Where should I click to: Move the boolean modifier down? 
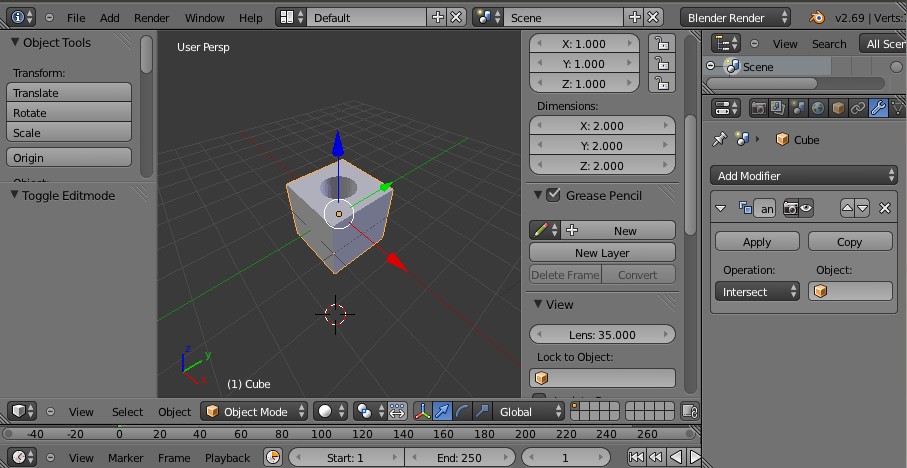click(x=862, y=208)
